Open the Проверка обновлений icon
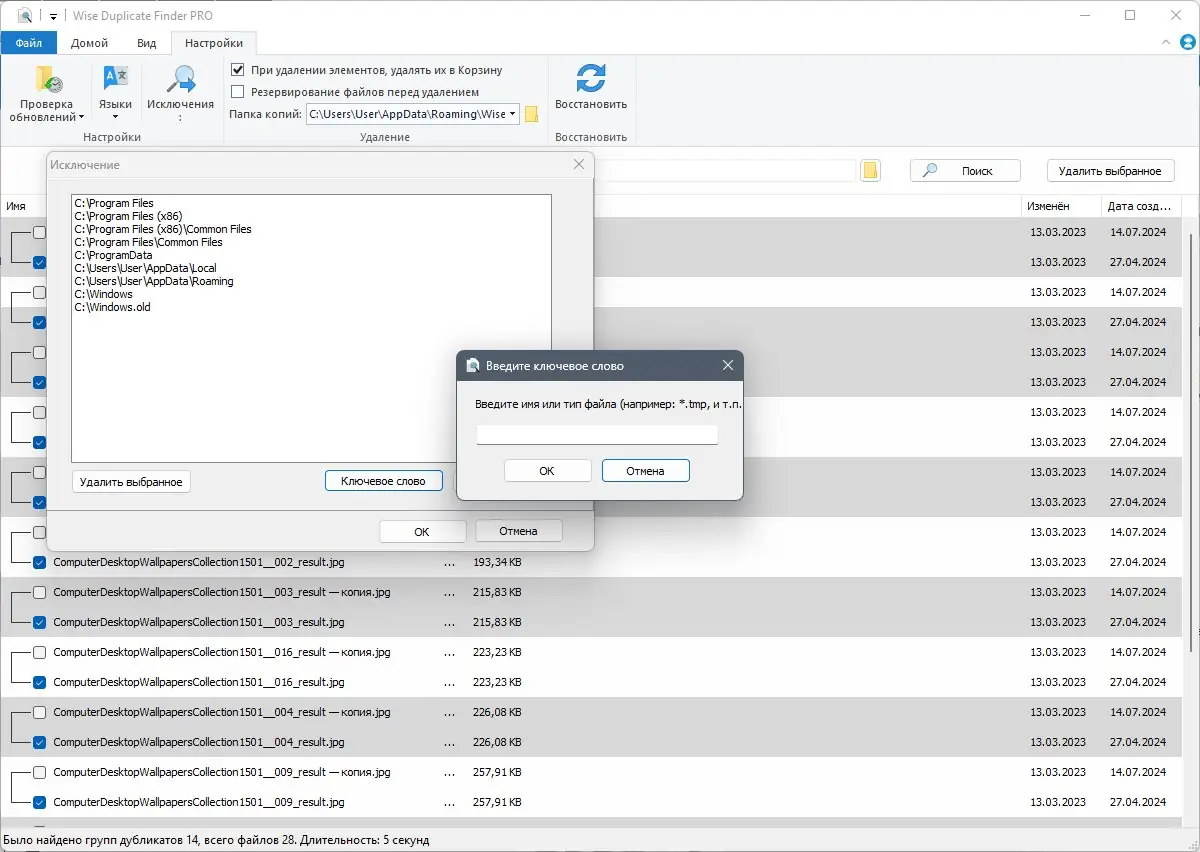Viewport: 1200px width, 852px height. point(48,79)
